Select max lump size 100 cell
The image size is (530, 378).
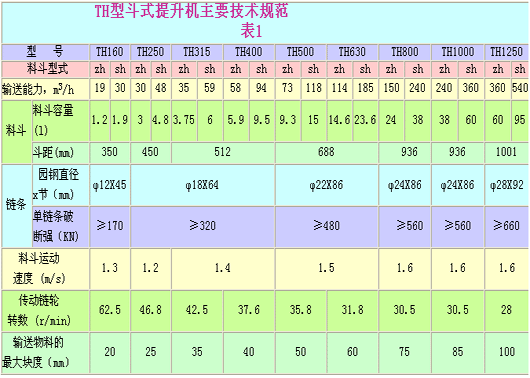[506, 352]
